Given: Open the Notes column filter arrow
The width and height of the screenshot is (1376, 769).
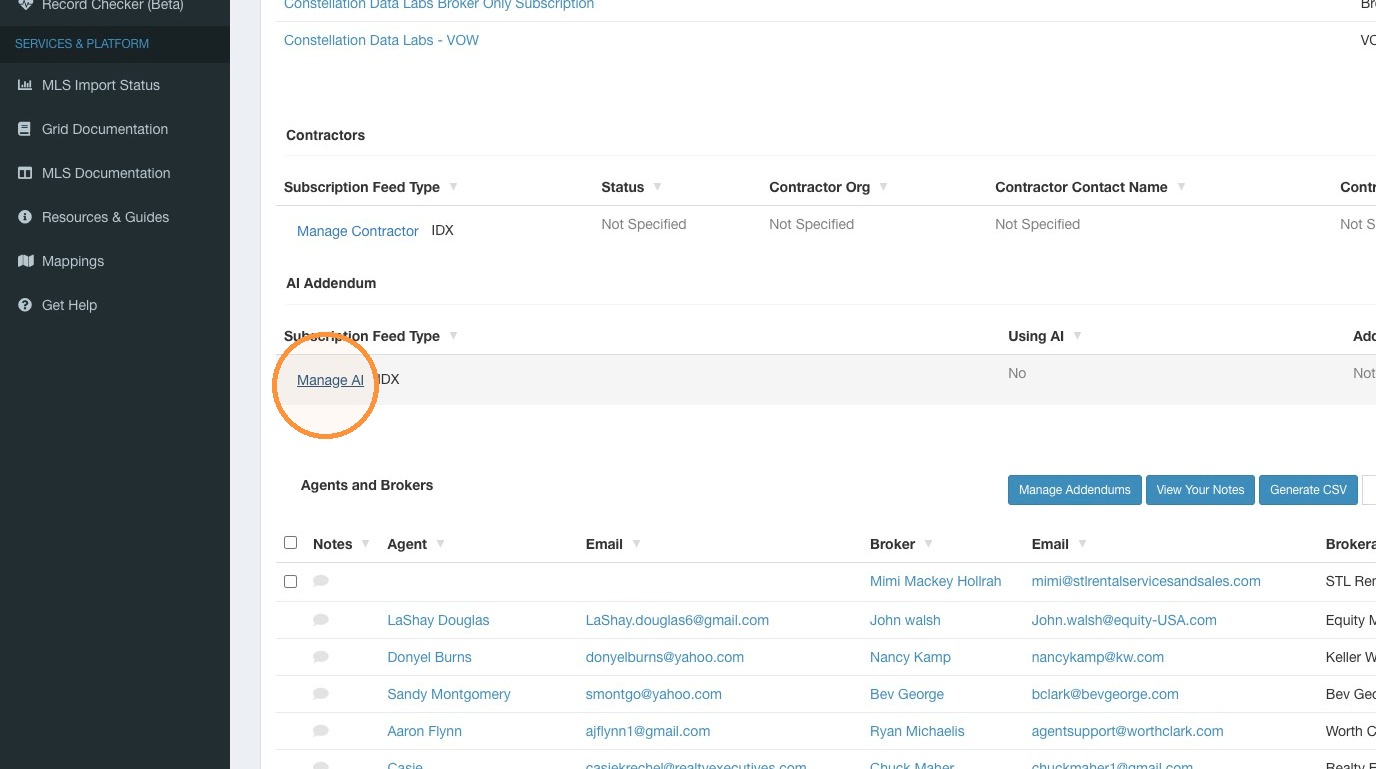Looking at the screenshot, I should pos(365,544).
